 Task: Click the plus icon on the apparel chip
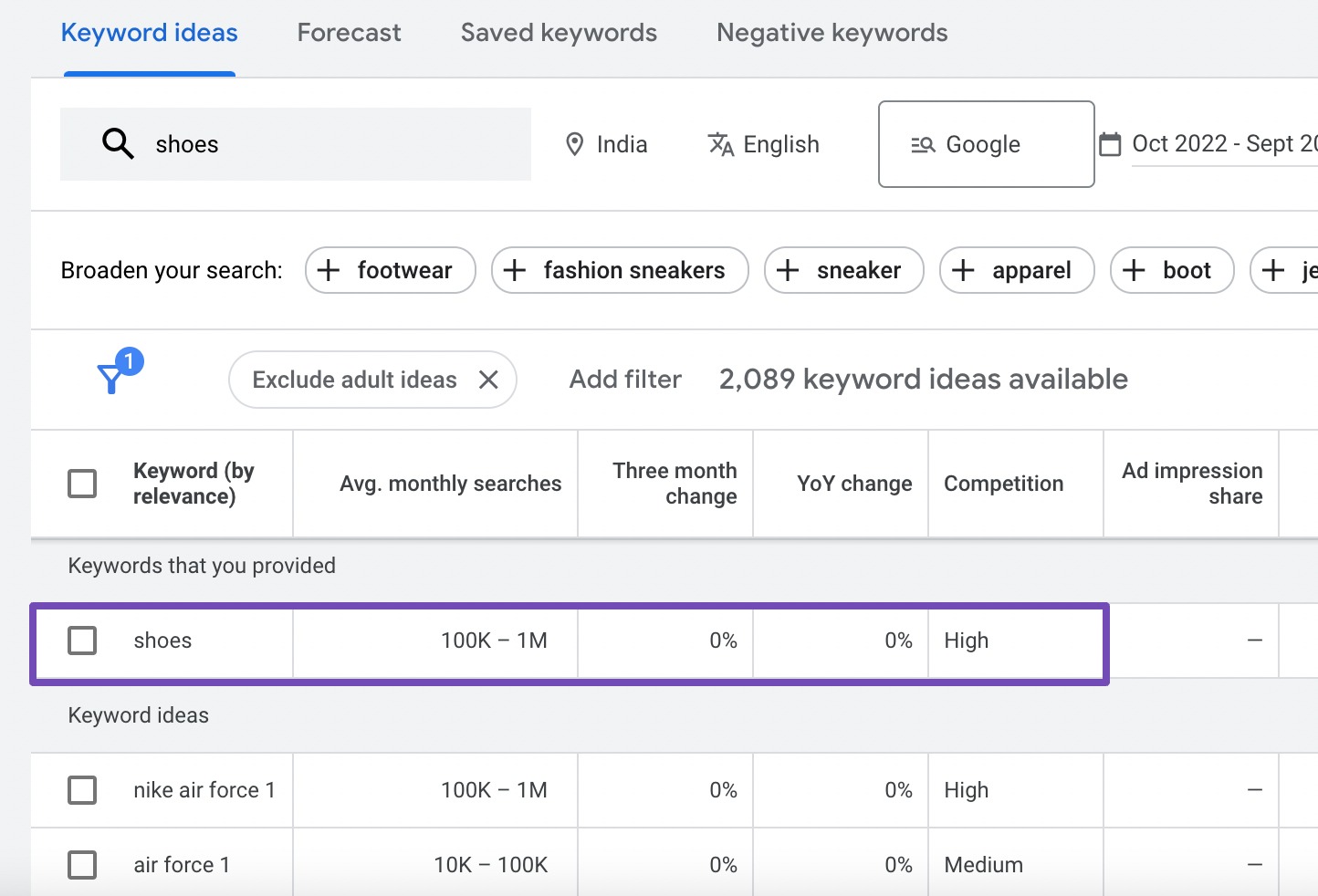coord(962,270)
